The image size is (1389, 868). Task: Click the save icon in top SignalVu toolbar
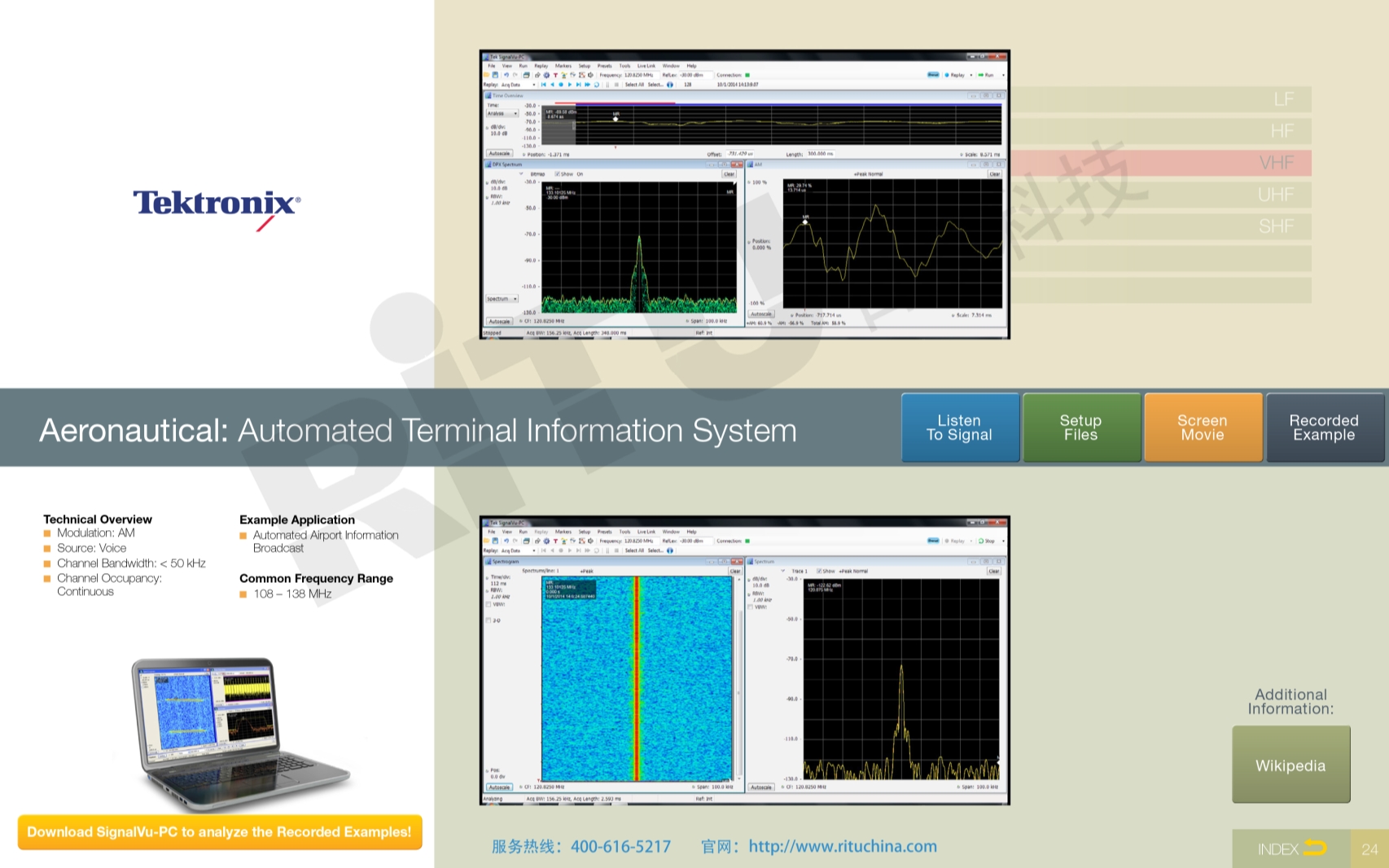coord(495,75)
